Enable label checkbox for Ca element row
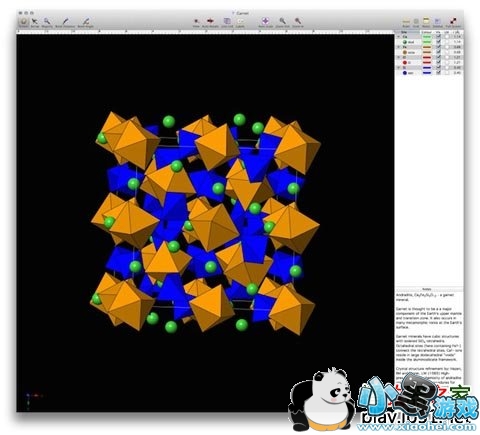The height and width of the screenshot is (435, 480). pos(447,37)
